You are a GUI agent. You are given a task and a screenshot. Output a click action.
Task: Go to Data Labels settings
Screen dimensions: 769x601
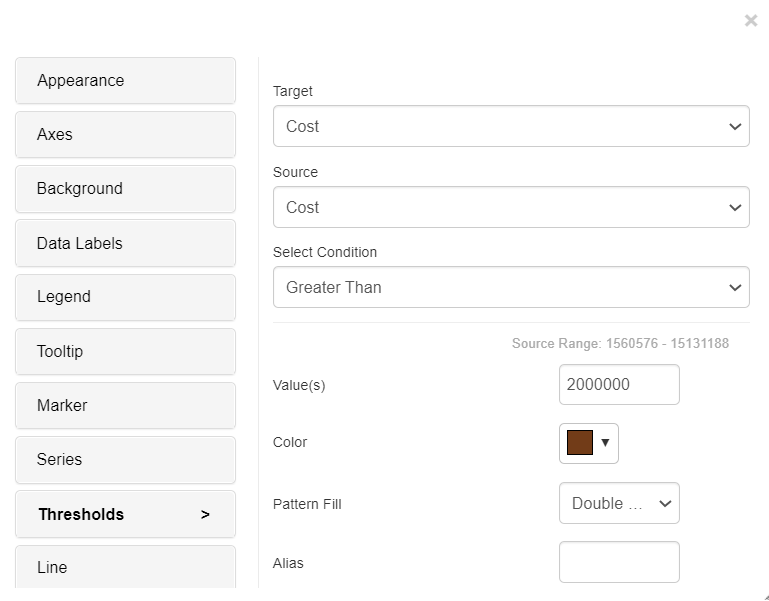pyautogui.click(x=126, y=243)
